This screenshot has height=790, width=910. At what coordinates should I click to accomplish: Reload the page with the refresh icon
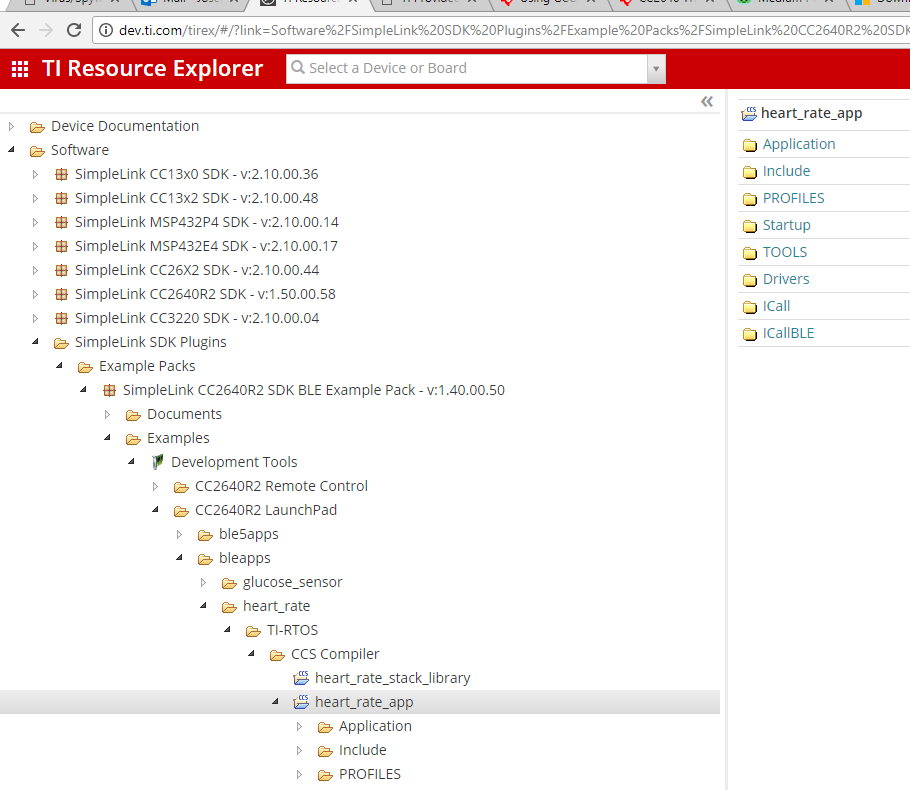point(74,30)
